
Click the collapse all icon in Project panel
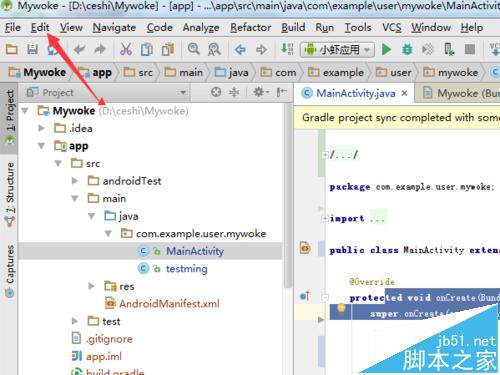point(234,92)
